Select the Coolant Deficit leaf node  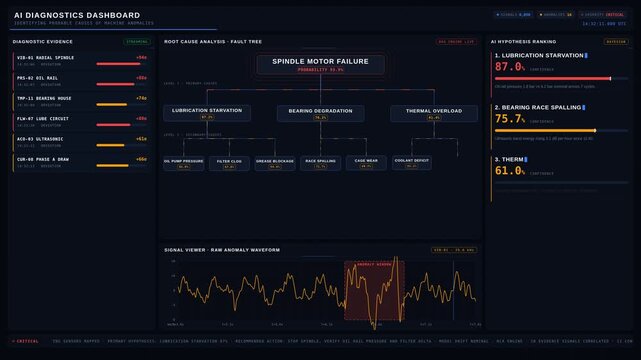tap(412, 163)
